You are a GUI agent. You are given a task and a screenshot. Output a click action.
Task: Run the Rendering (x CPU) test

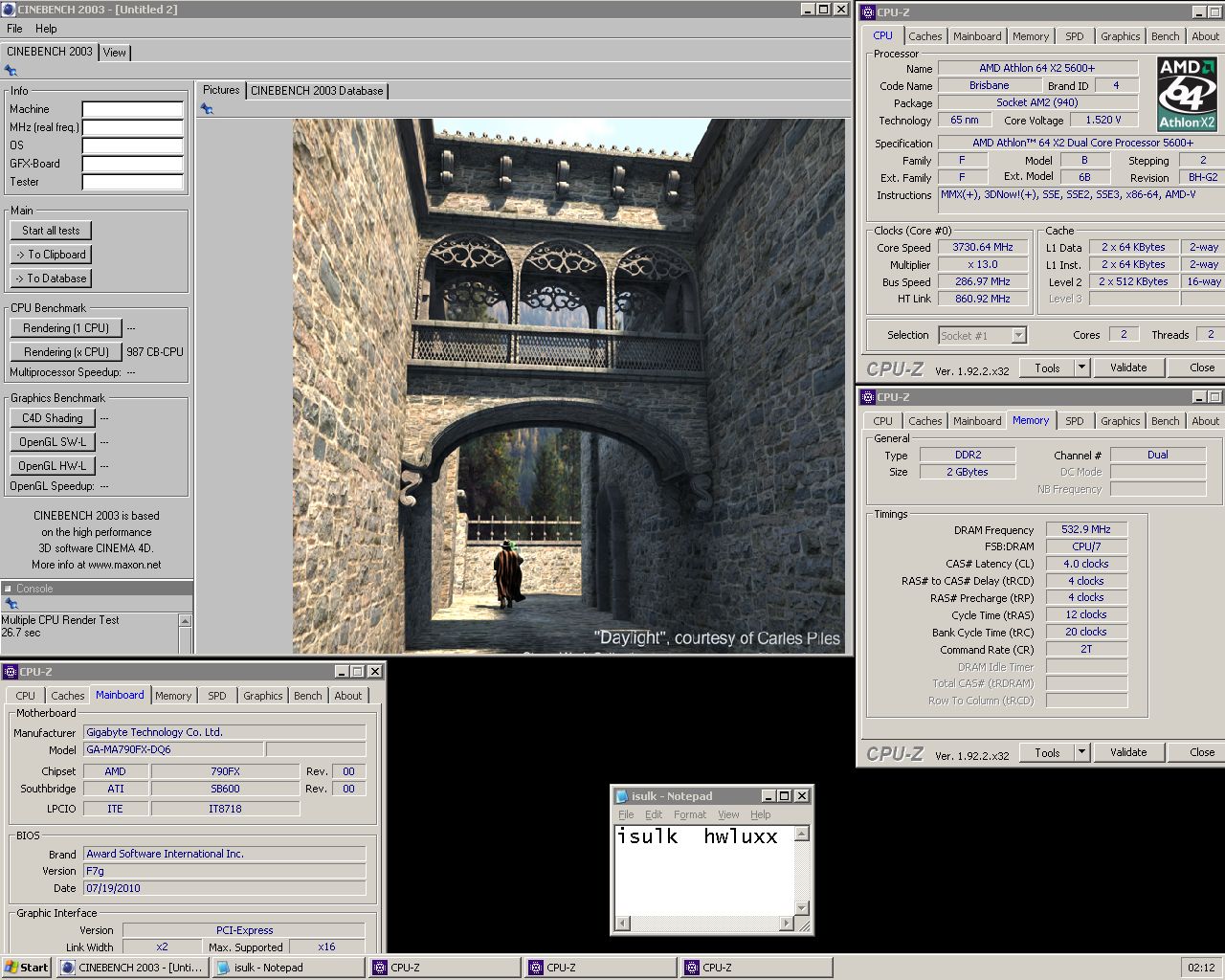(66, 352)
